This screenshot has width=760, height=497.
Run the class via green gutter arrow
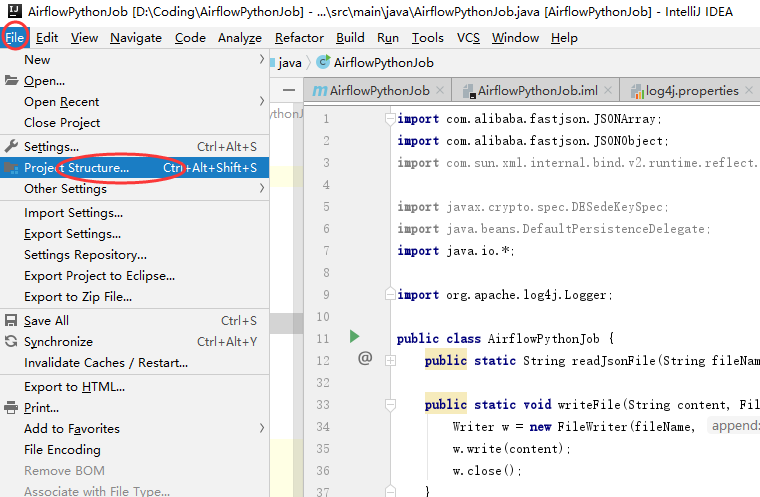coord(355,337)
